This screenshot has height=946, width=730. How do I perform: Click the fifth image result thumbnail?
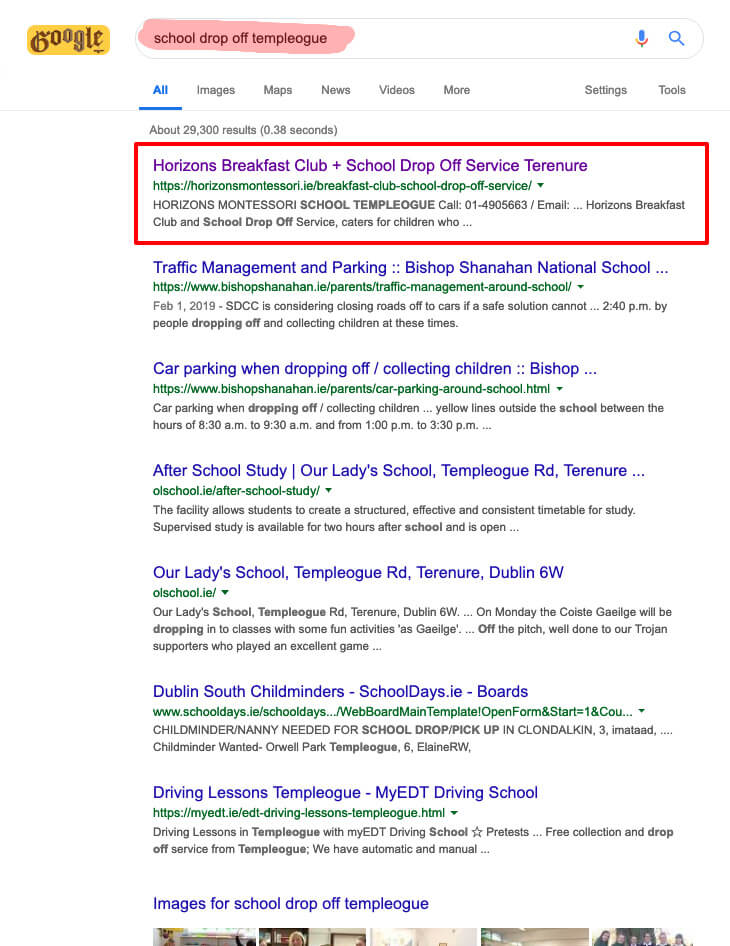coord(642,937)
